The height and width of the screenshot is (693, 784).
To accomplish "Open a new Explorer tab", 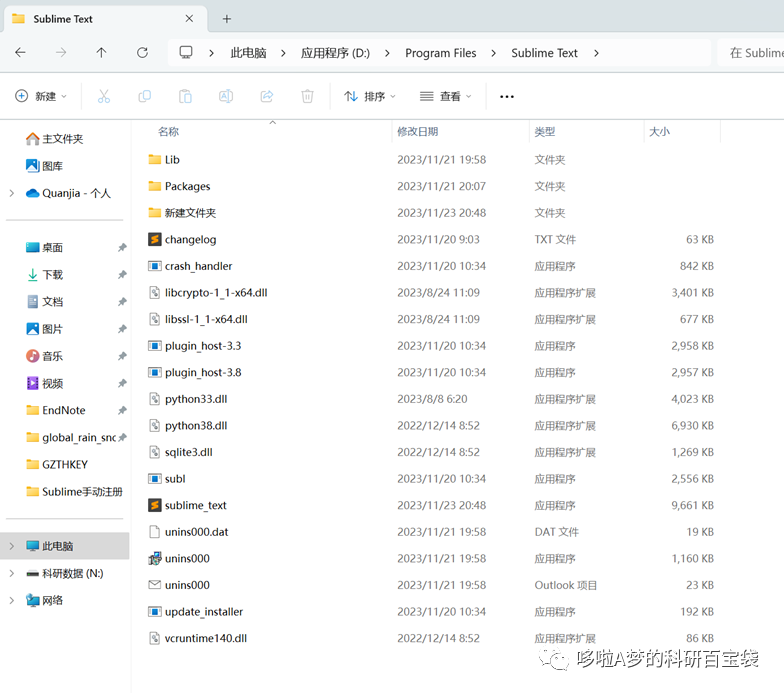I will pyautogui.click(x=226, y=19).
